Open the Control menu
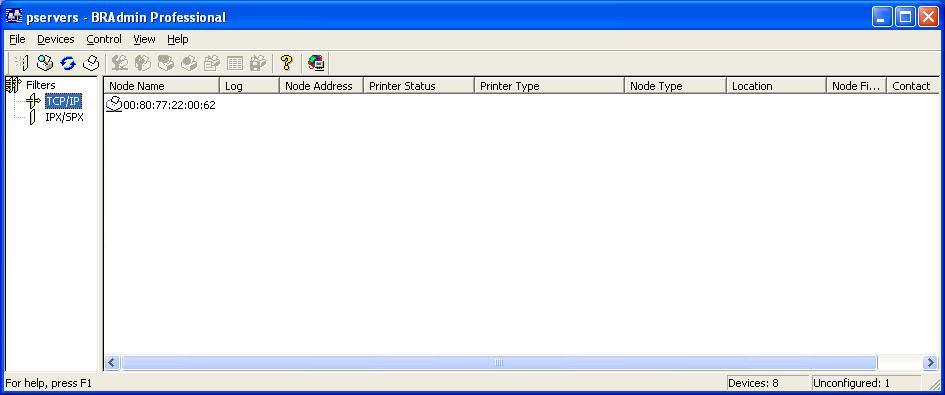The image size is (945, 395). click(104, 39)
